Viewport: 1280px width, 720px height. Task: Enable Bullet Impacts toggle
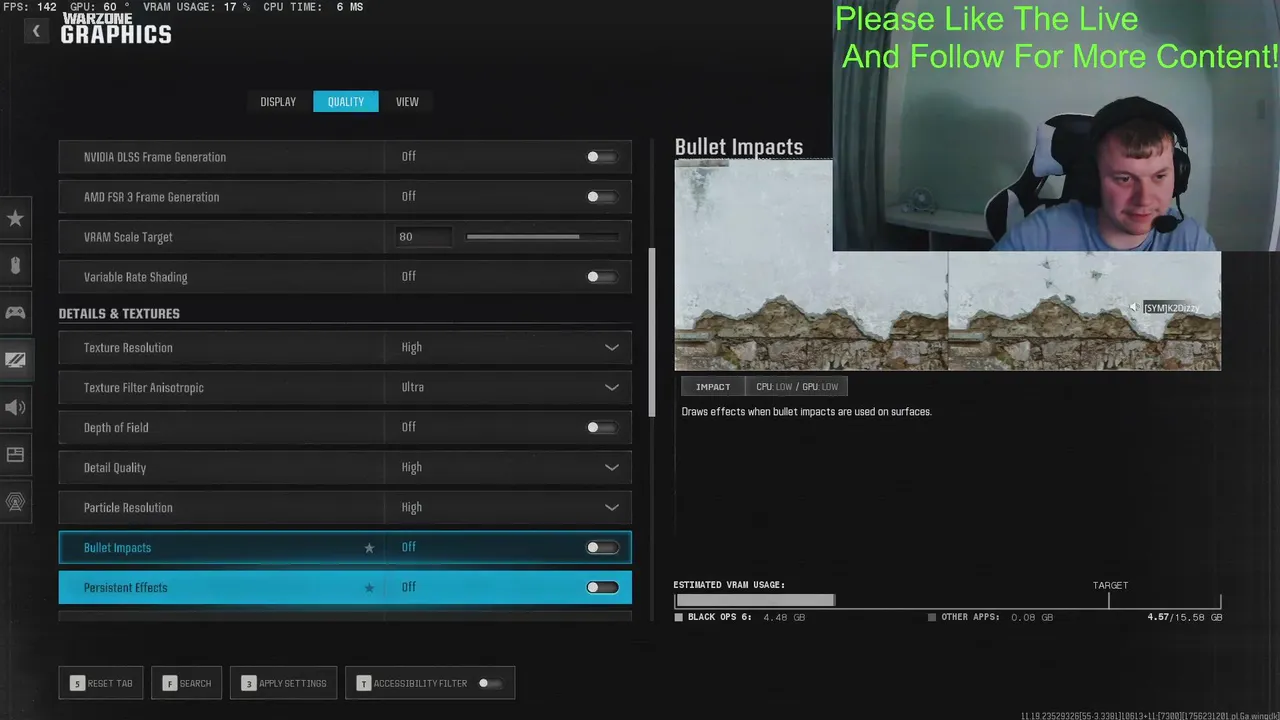[x=602, y=547]
